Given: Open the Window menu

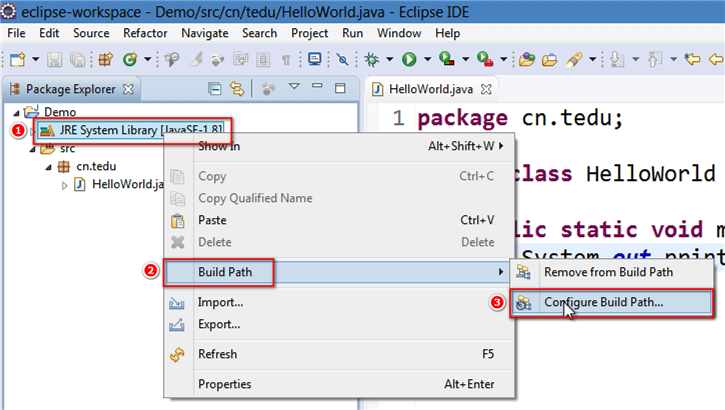Looking at the screenshot, I should point(399,33).
